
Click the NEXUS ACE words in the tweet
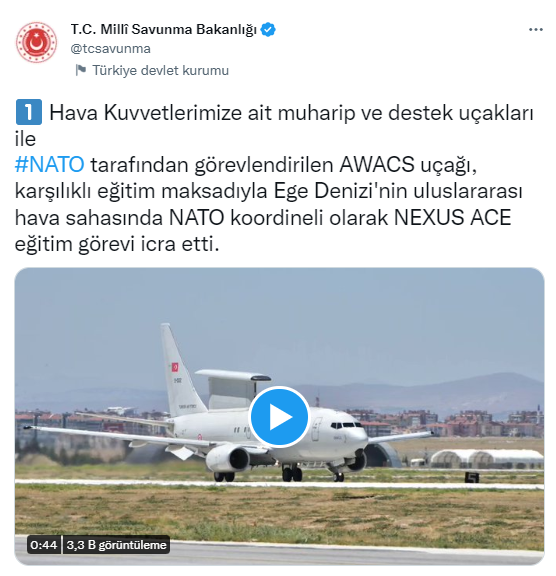pos(452,217)
